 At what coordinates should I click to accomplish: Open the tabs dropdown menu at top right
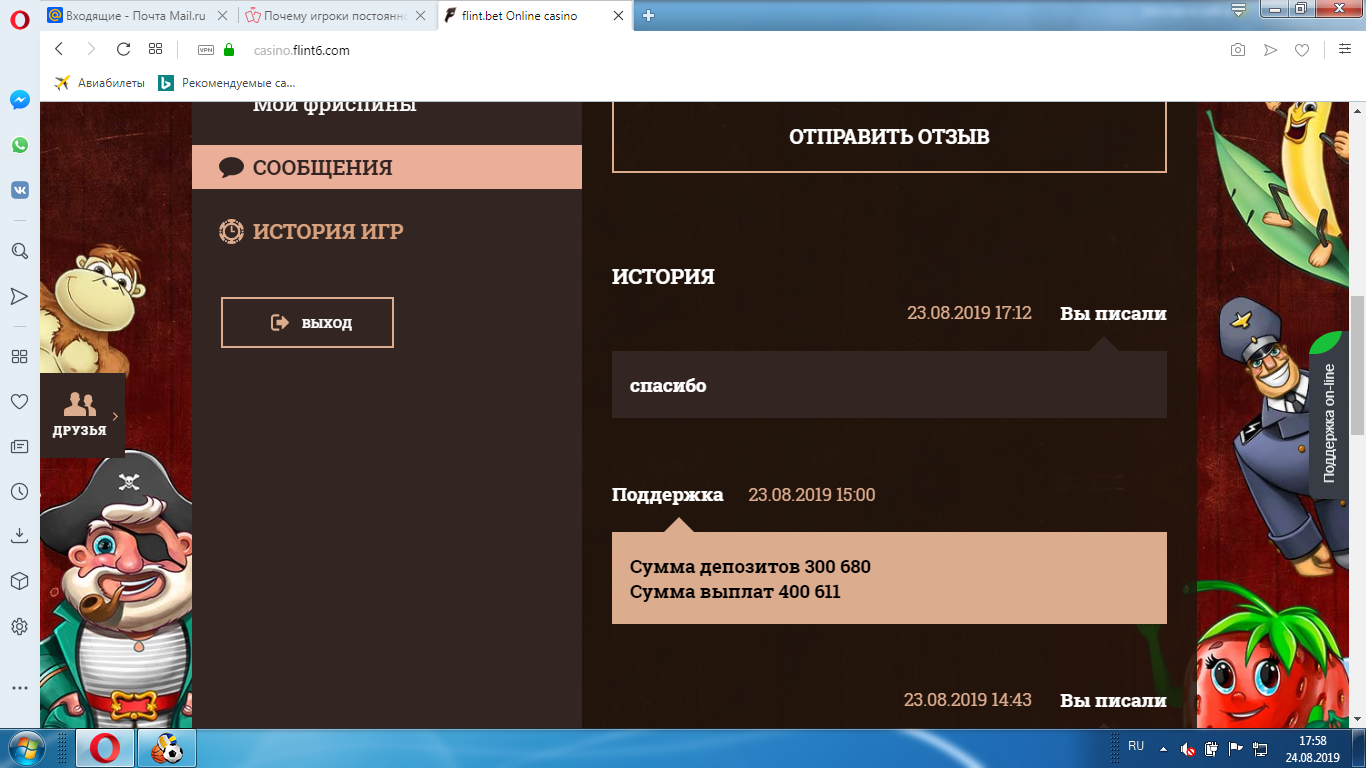(x=1238, y=11)
